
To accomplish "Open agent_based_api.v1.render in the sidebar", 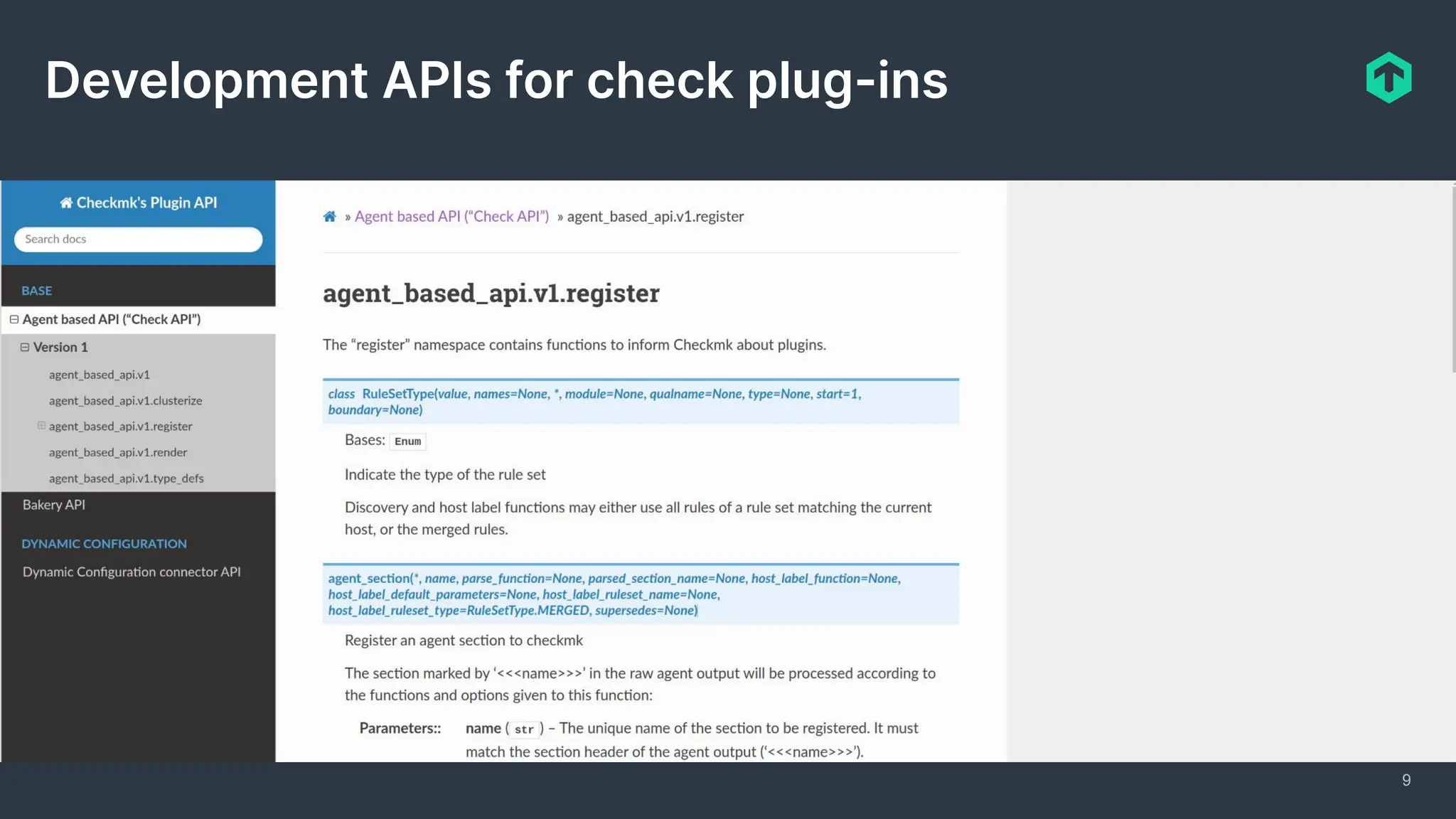I will point(118,452).
